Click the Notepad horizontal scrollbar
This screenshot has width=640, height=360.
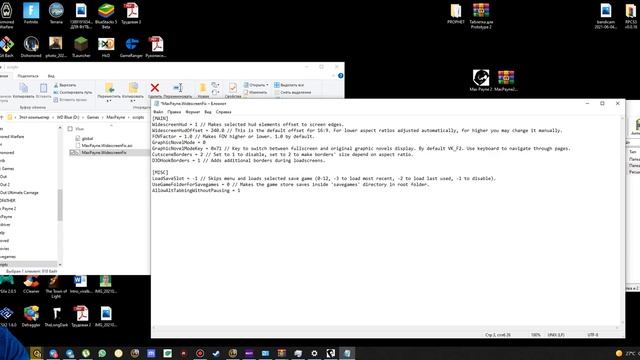386,328
